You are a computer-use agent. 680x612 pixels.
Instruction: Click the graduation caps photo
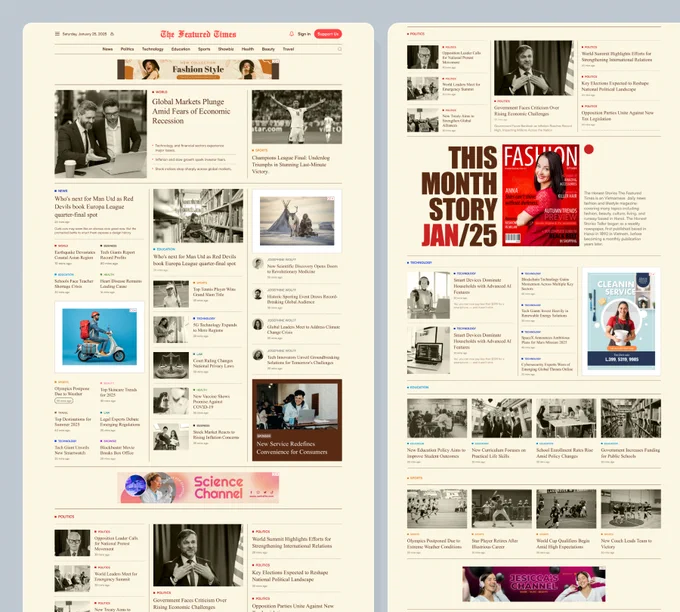(501, 418)
